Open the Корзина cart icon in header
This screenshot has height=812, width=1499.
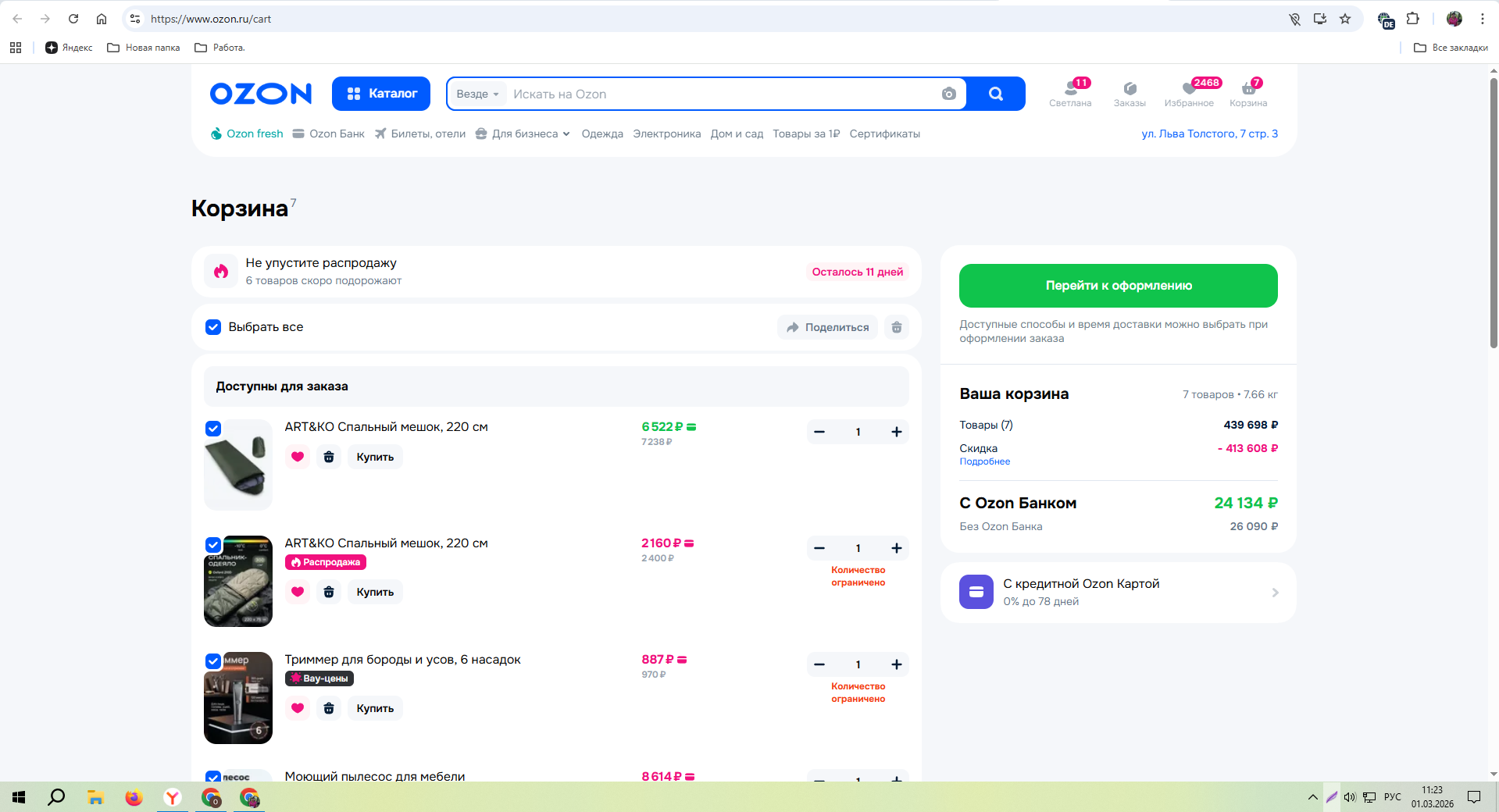pyautogui.click(x=1248, y=94)
